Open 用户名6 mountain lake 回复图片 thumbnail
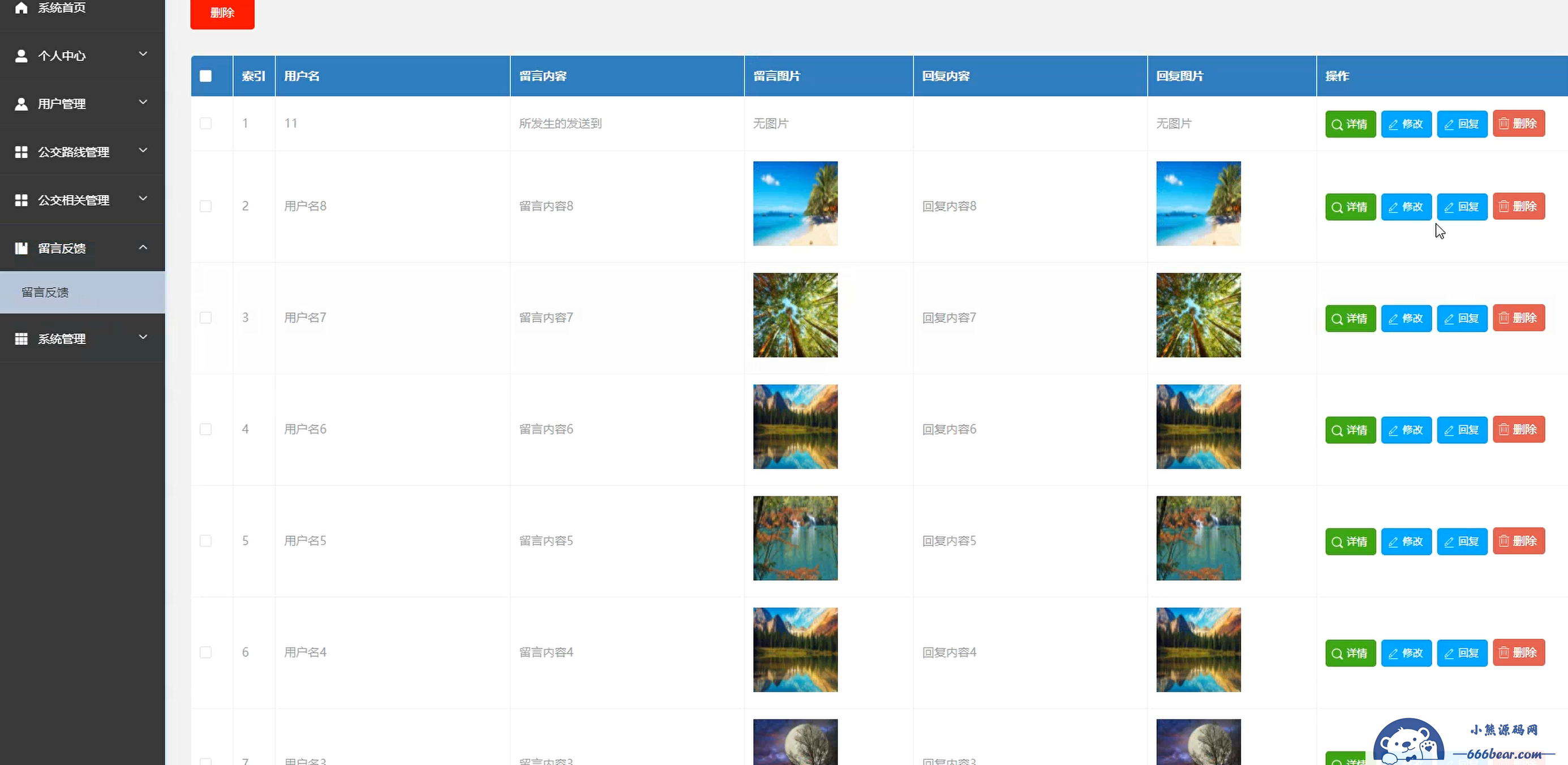The image size is (1568, 765). (x=1198, y=427)
